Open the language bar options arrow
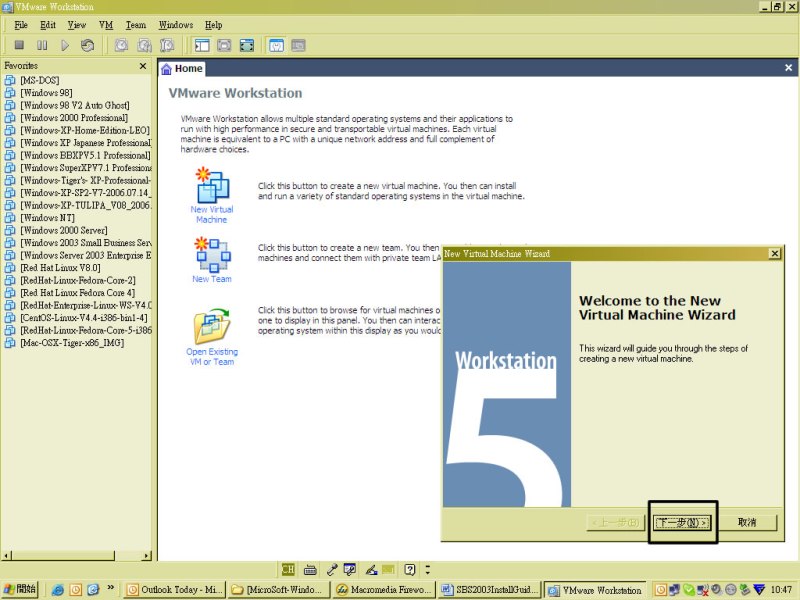This screenshot has width=800, height=600. (428, 569)
